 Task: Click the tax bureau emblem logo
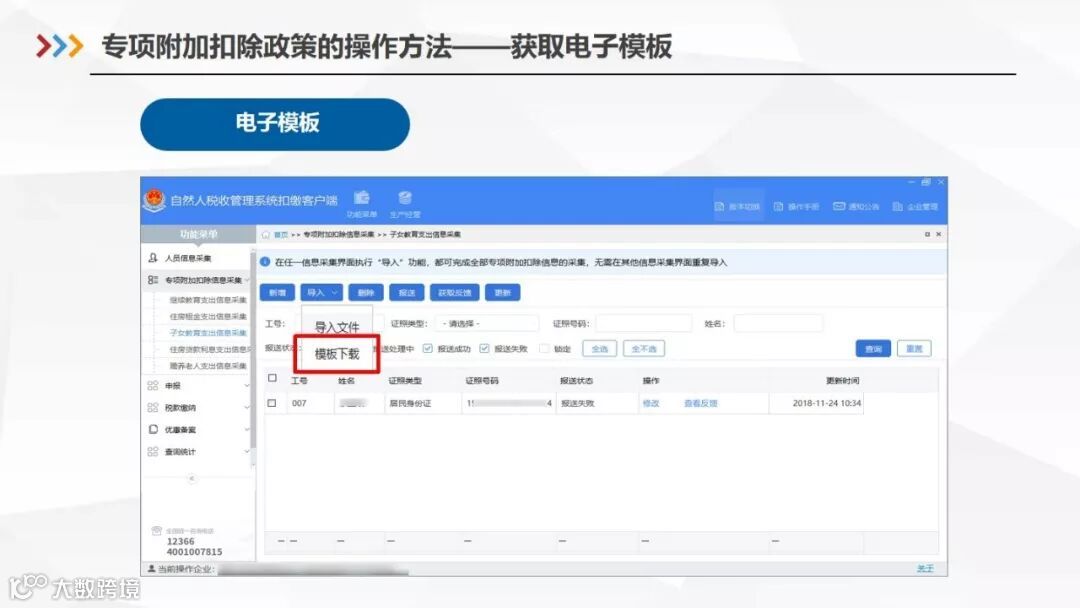coord(154,200)
